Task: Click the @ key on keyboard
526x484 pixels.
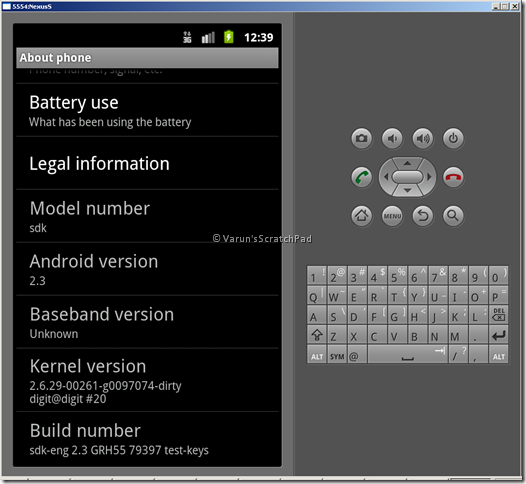Action: (x=357, y=355)
